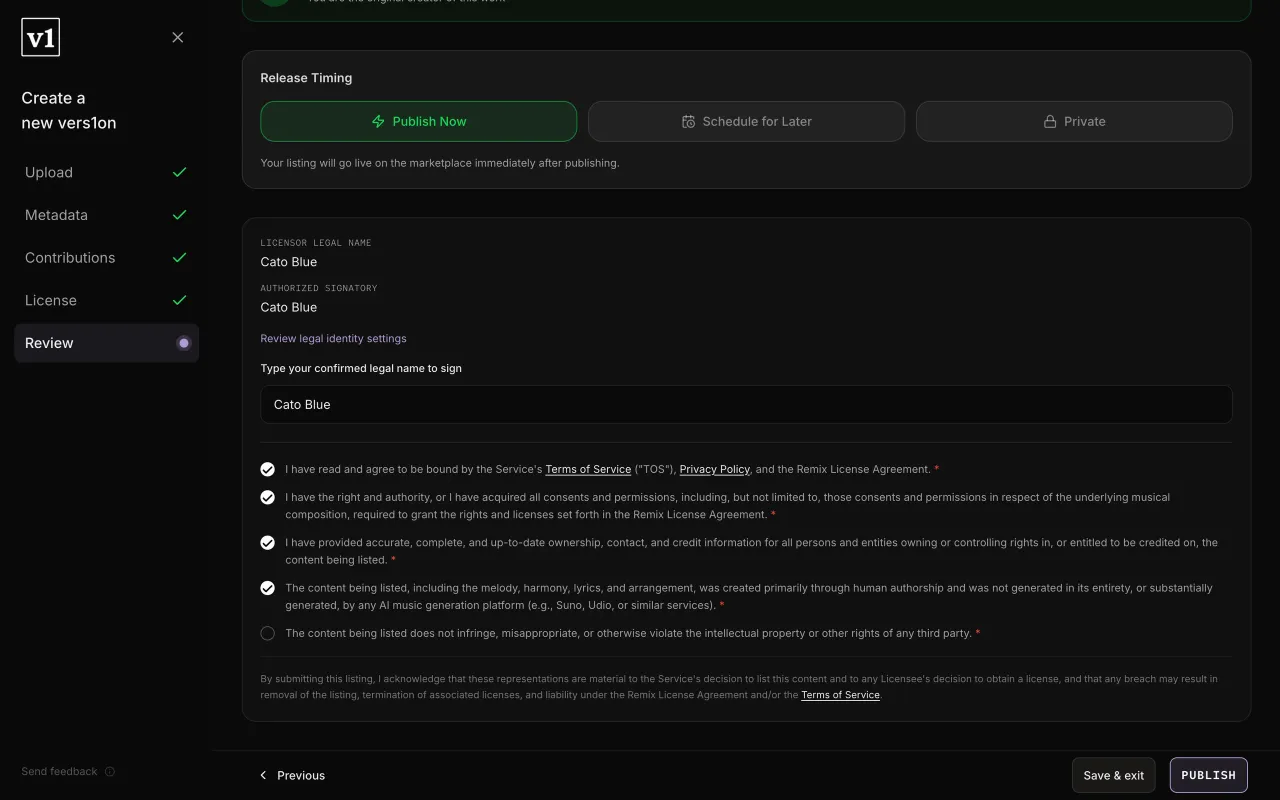Click the Send feedback info icon
The height and width of the screenshot is (800, 1280).
[x=110, y=772]
